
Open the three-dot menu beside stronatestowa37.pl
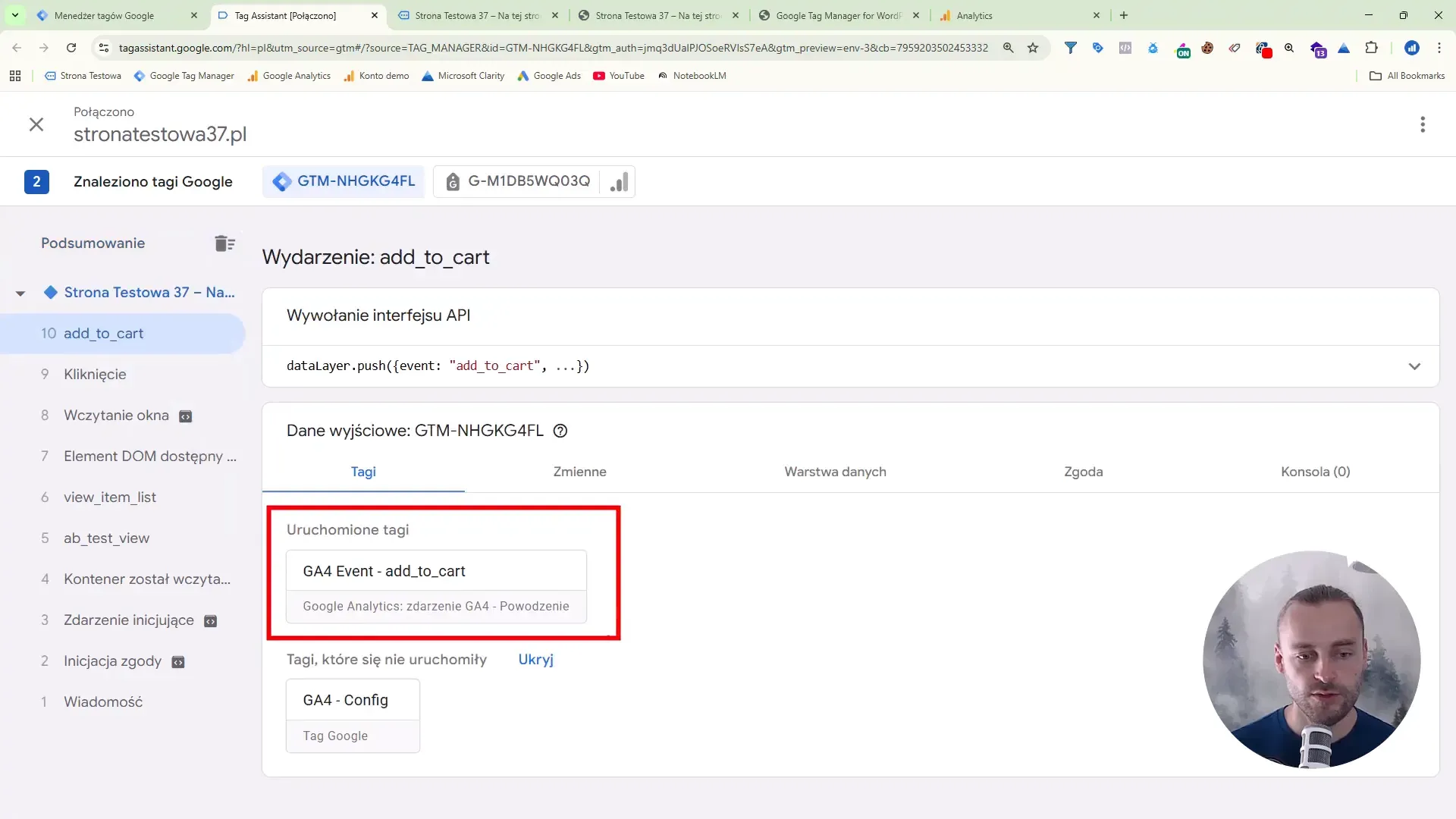1423,124
